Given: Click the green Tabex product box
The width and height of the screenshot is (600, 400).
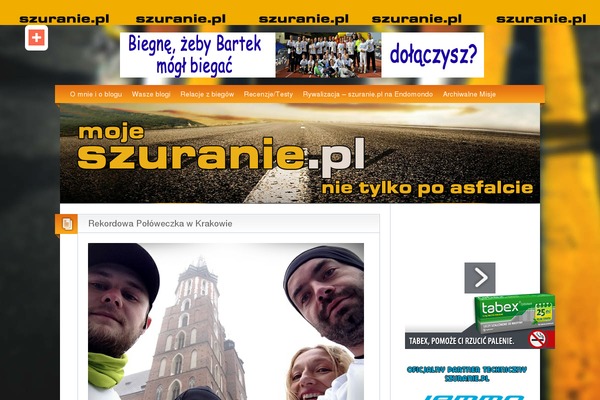Looking at the screenshot, I should (513, 314).
